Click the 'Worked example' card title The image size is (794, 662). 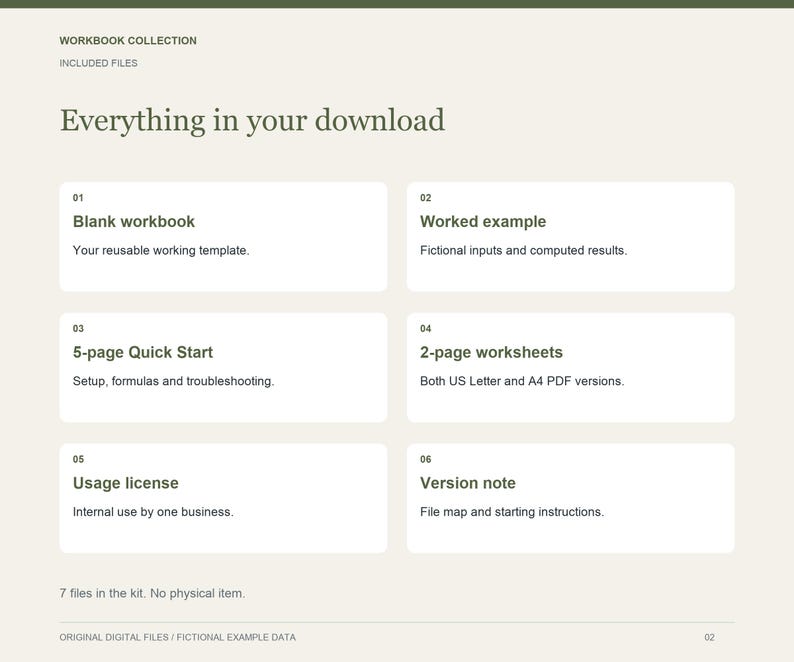(x=483, y=221)
